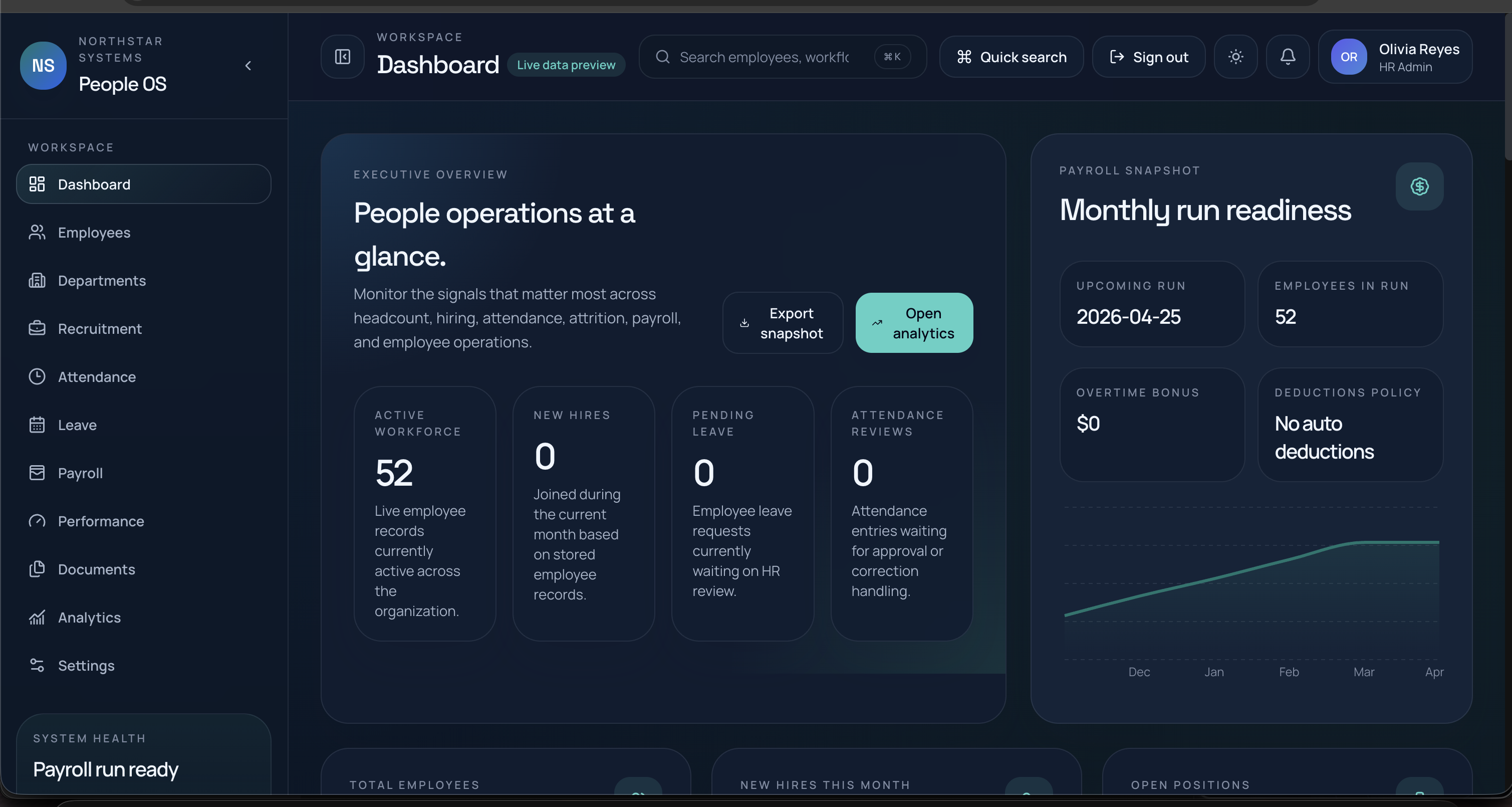Open Olivia Reyes profile menu
The width and height of the screenshot is (1512, 807).
click(x=1395, y=56)
